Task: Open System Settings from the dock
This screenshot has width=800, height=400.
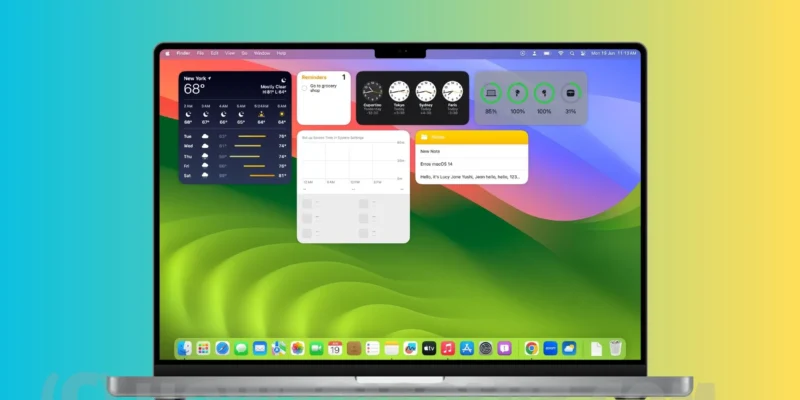Action: pos(486,348)
